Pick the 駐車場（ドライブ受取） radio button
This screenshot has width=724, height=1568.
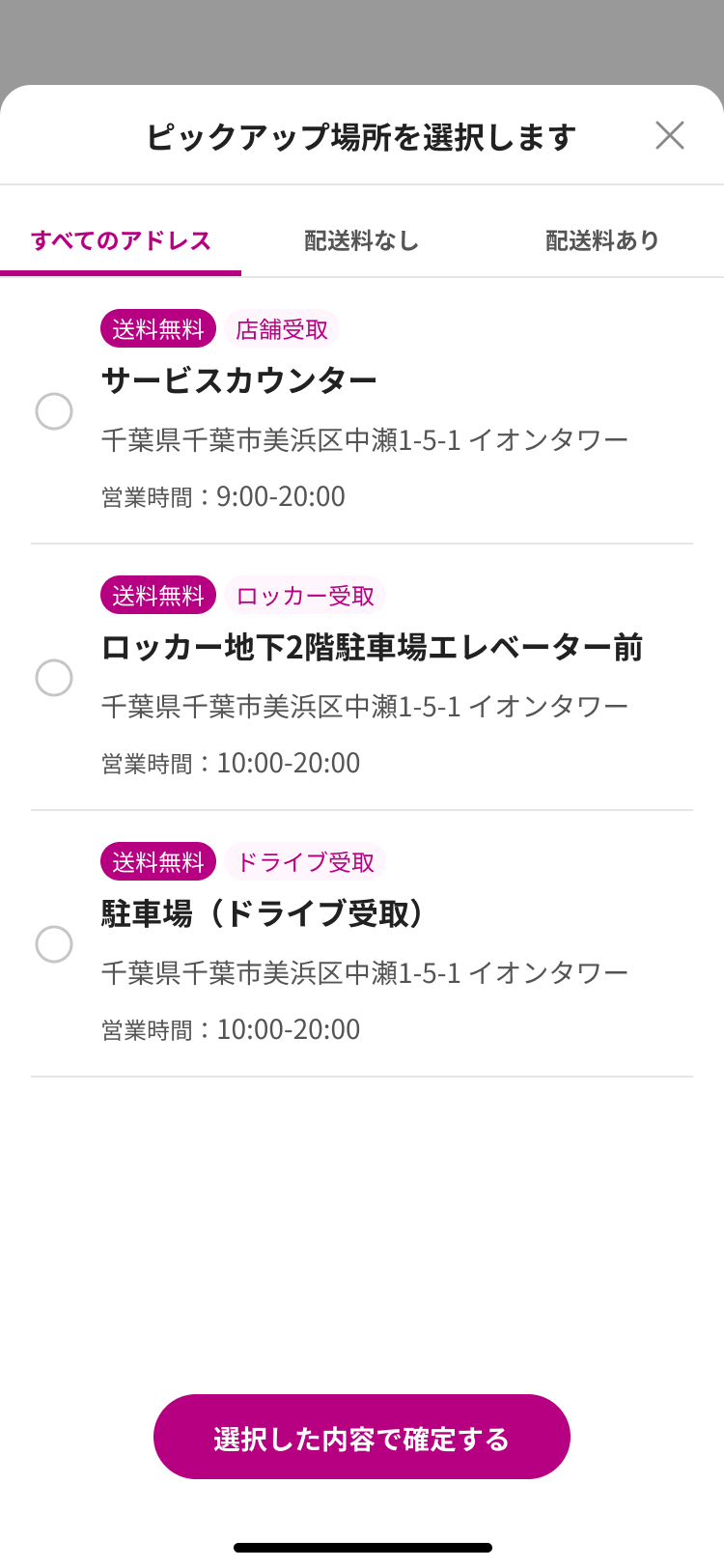coord(54,944)
